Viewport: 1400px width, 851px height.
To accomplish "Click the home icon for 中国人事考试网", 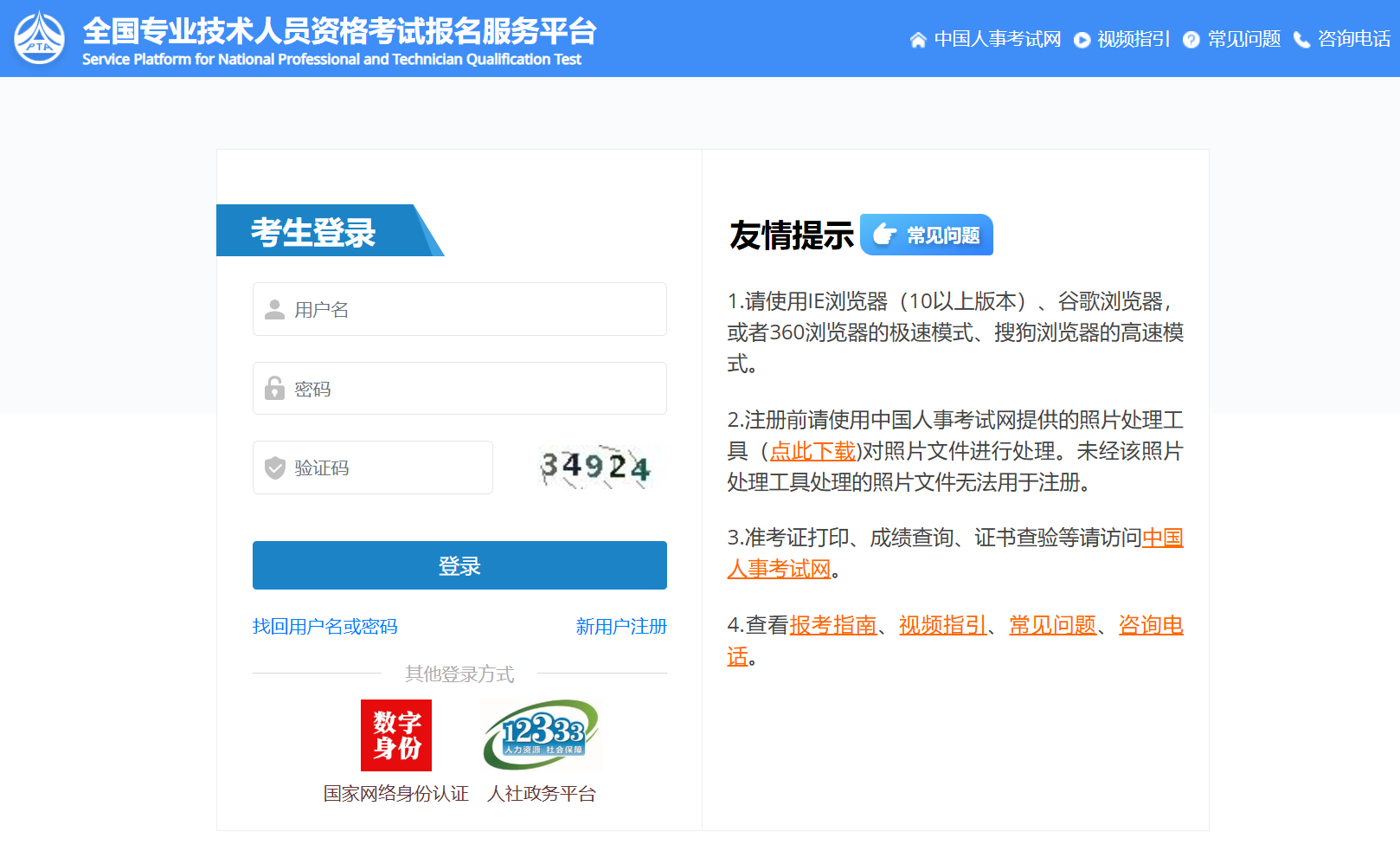I will tap(918, 40).
